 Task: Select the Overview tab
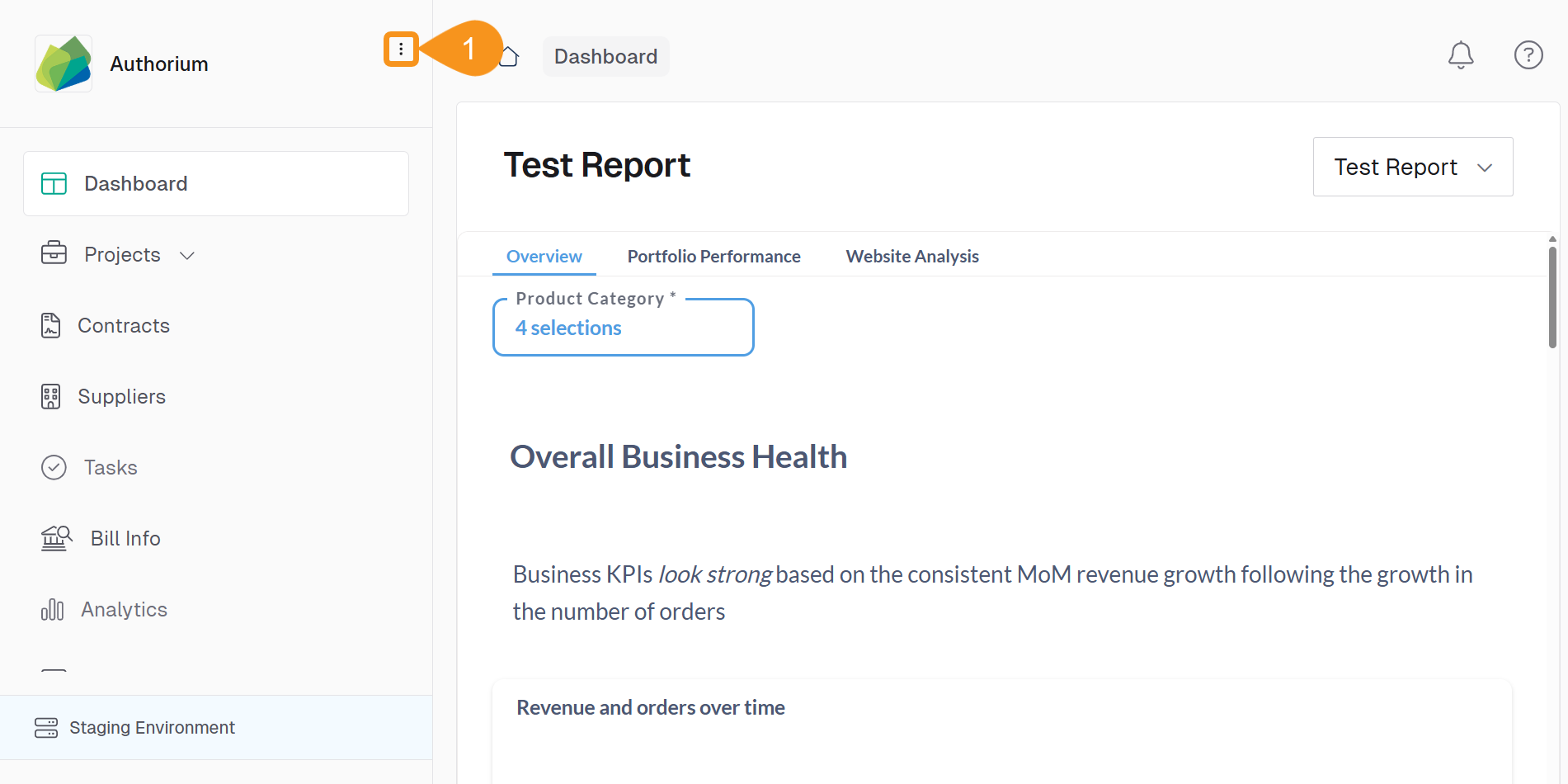(x=544, y=256)
